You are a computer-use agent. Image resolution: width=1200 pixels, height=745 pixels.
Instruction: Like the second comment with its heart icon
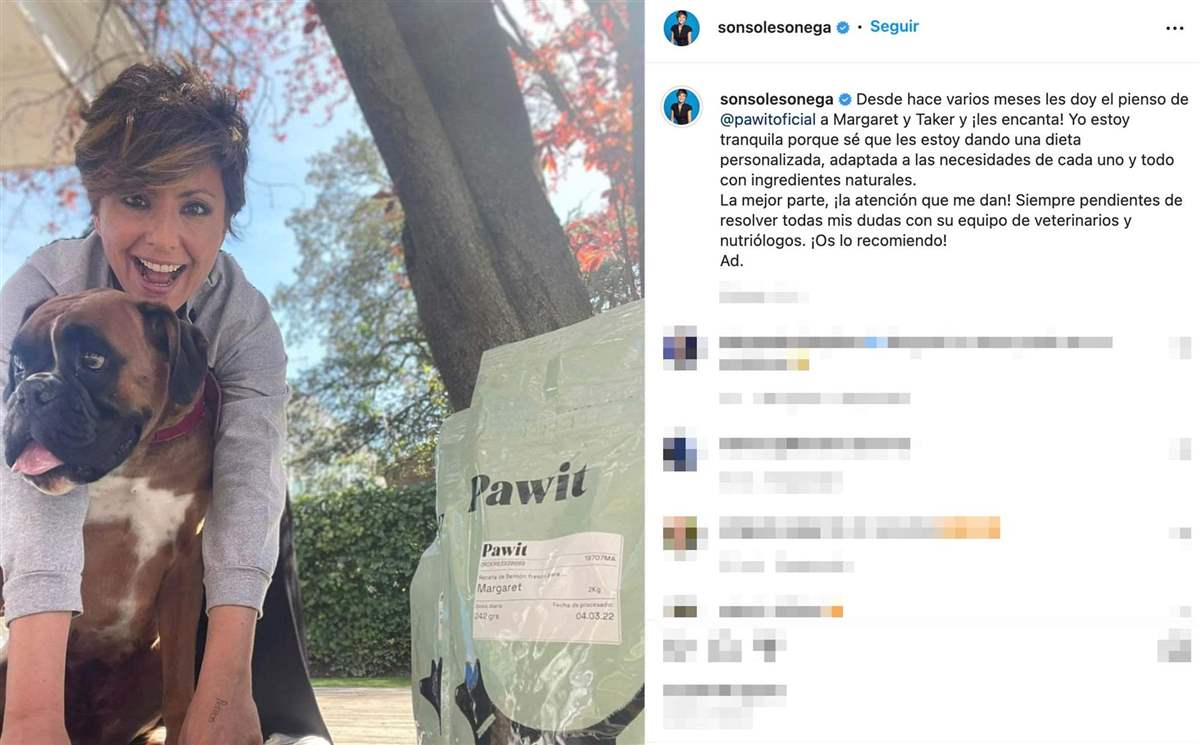[x=1180, y=450]
